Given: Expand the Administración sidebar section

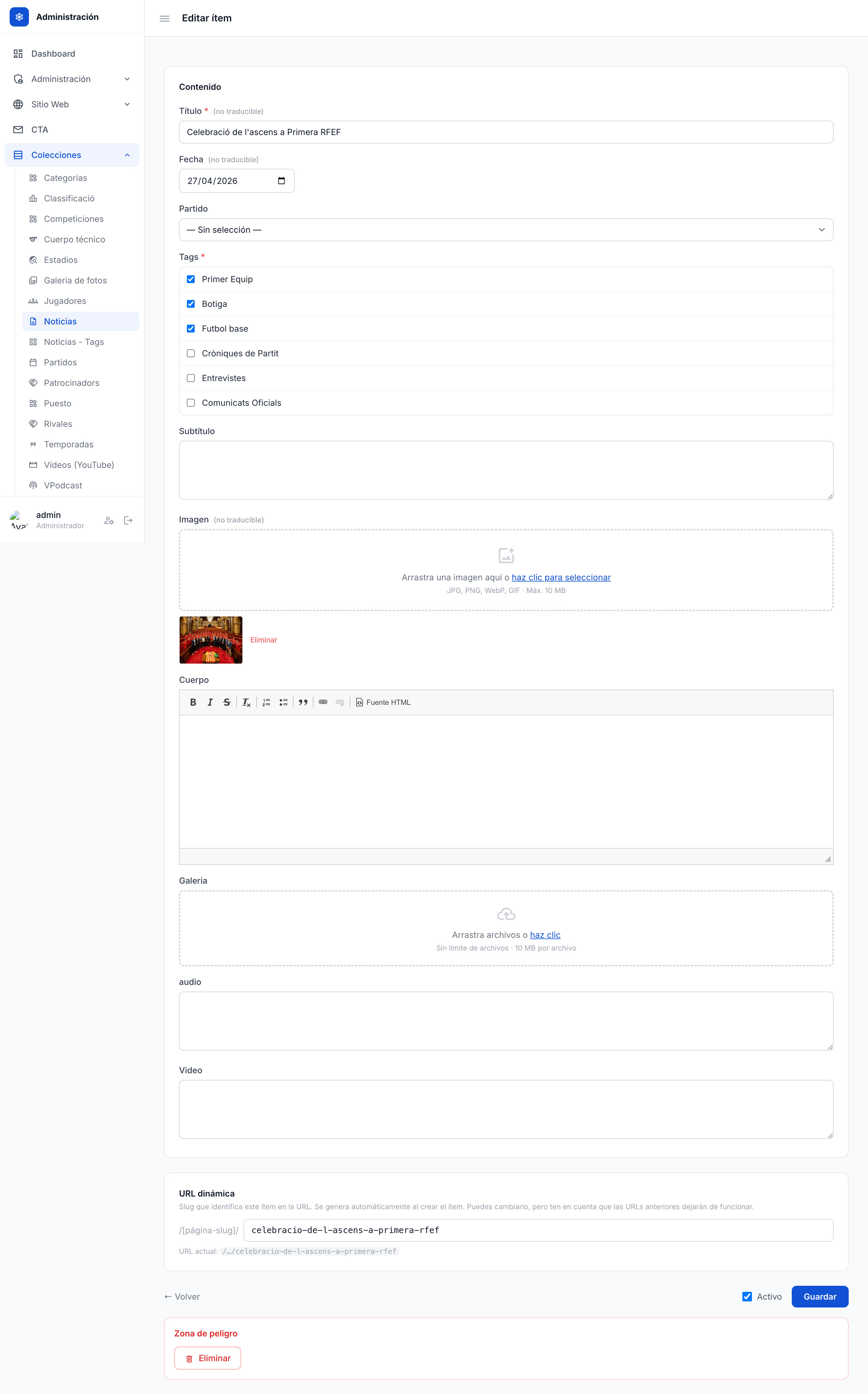Looking at the screenshot, I should point(72,79).
